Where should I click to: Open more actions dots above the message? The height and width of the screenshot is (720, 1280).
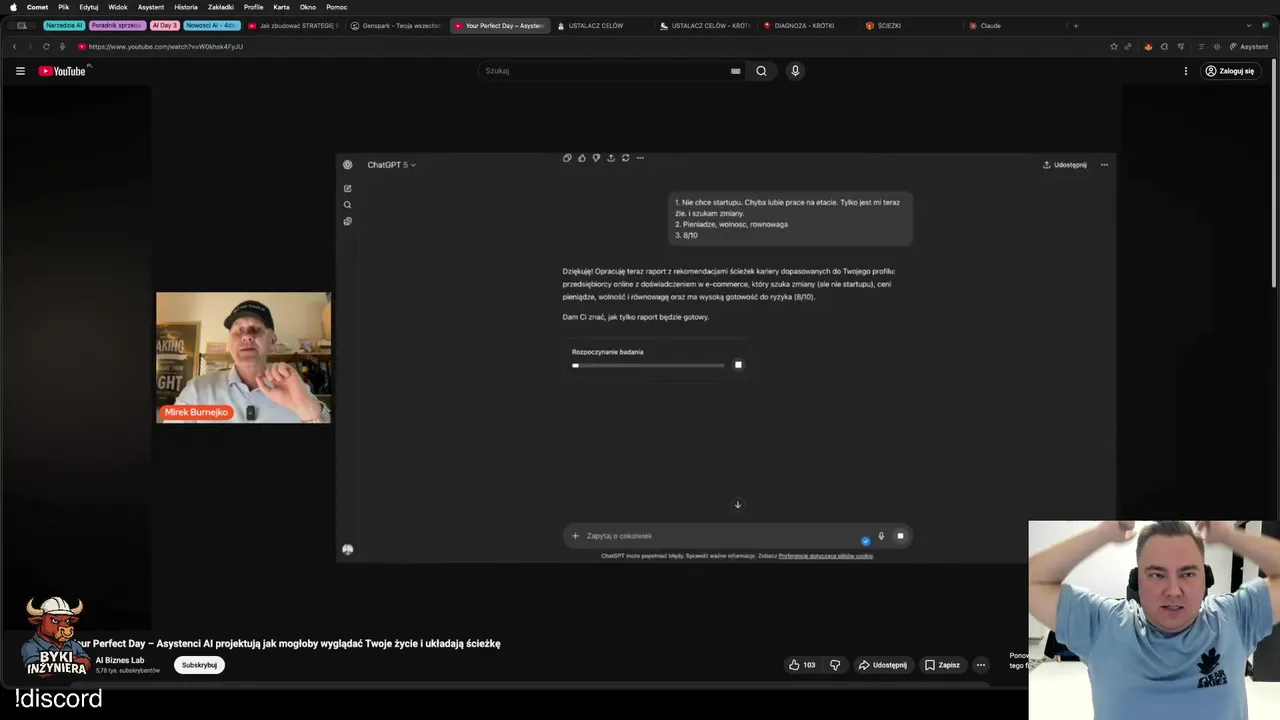click(x=640, y=158)
